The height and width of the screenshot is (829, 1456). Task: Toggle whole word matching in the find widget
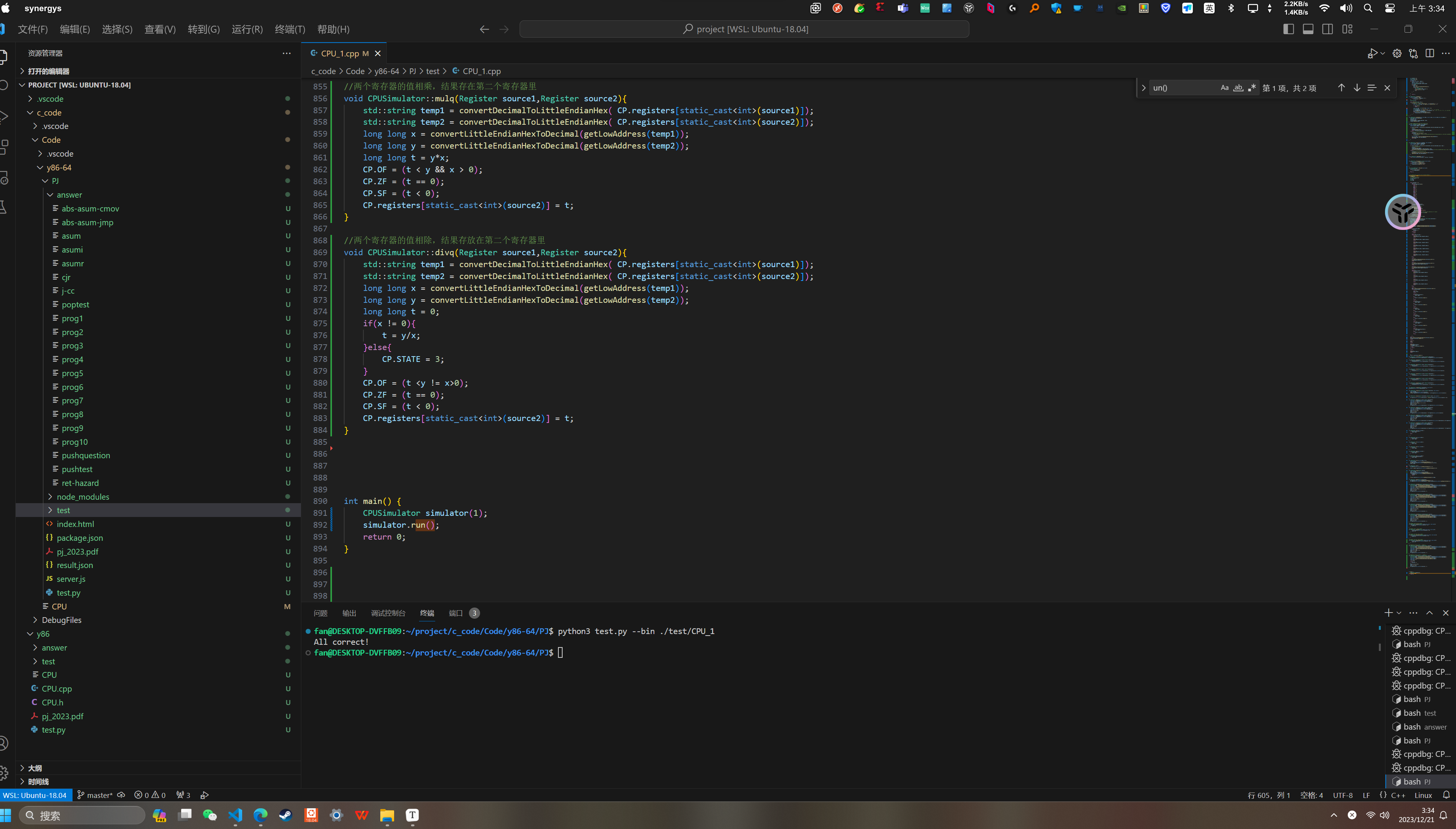coord(1238,87)
